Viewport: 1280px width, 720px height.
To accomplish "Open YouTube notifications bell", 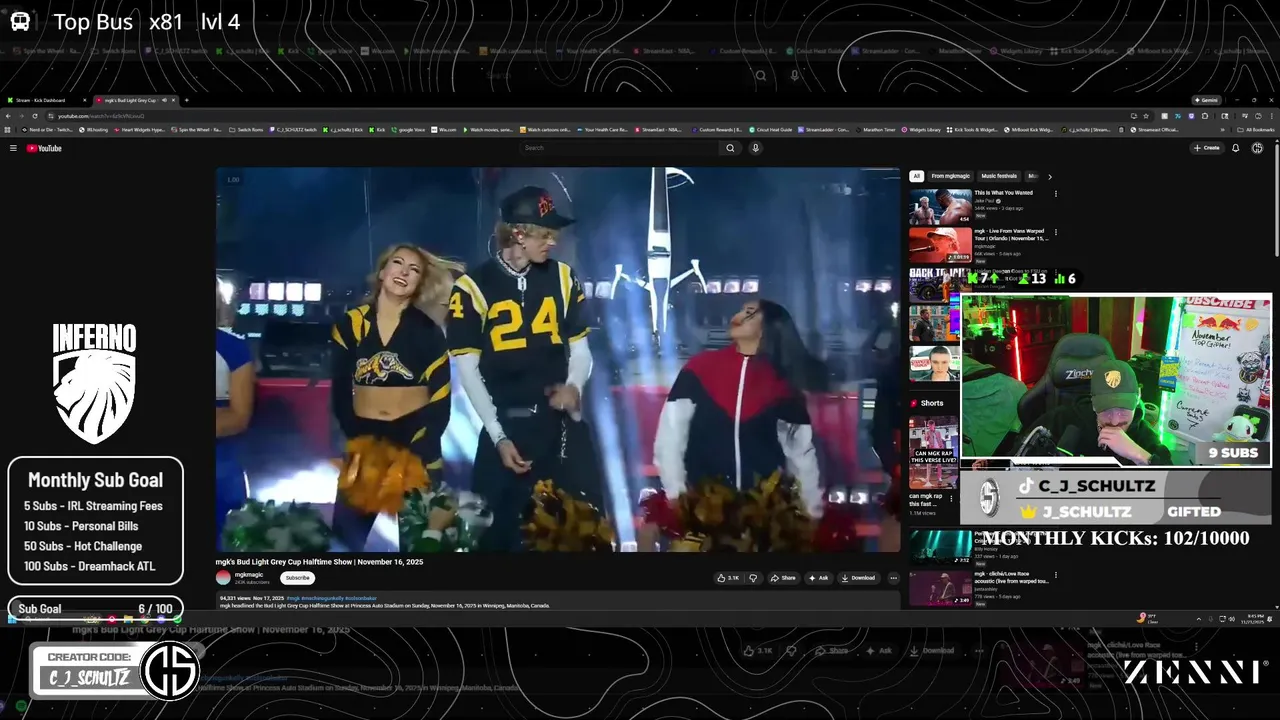I will (x=1235, y=148).
